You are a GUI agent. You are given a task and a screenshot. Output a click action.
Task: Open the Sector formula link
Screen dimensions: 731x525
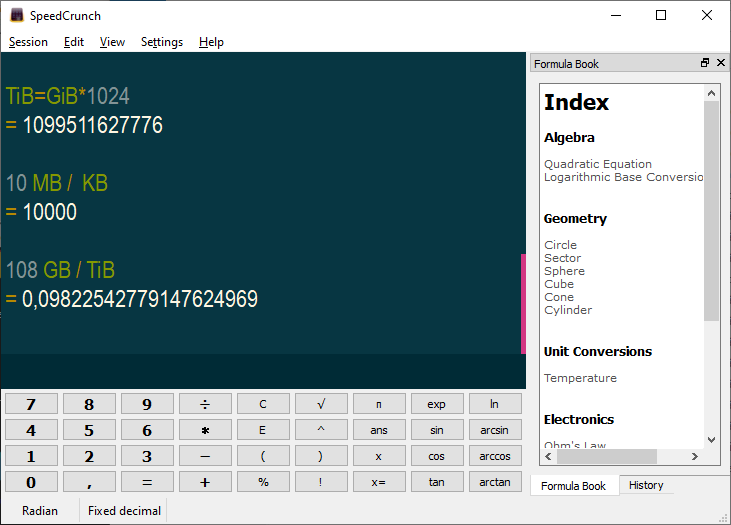(x=562, y=258)
